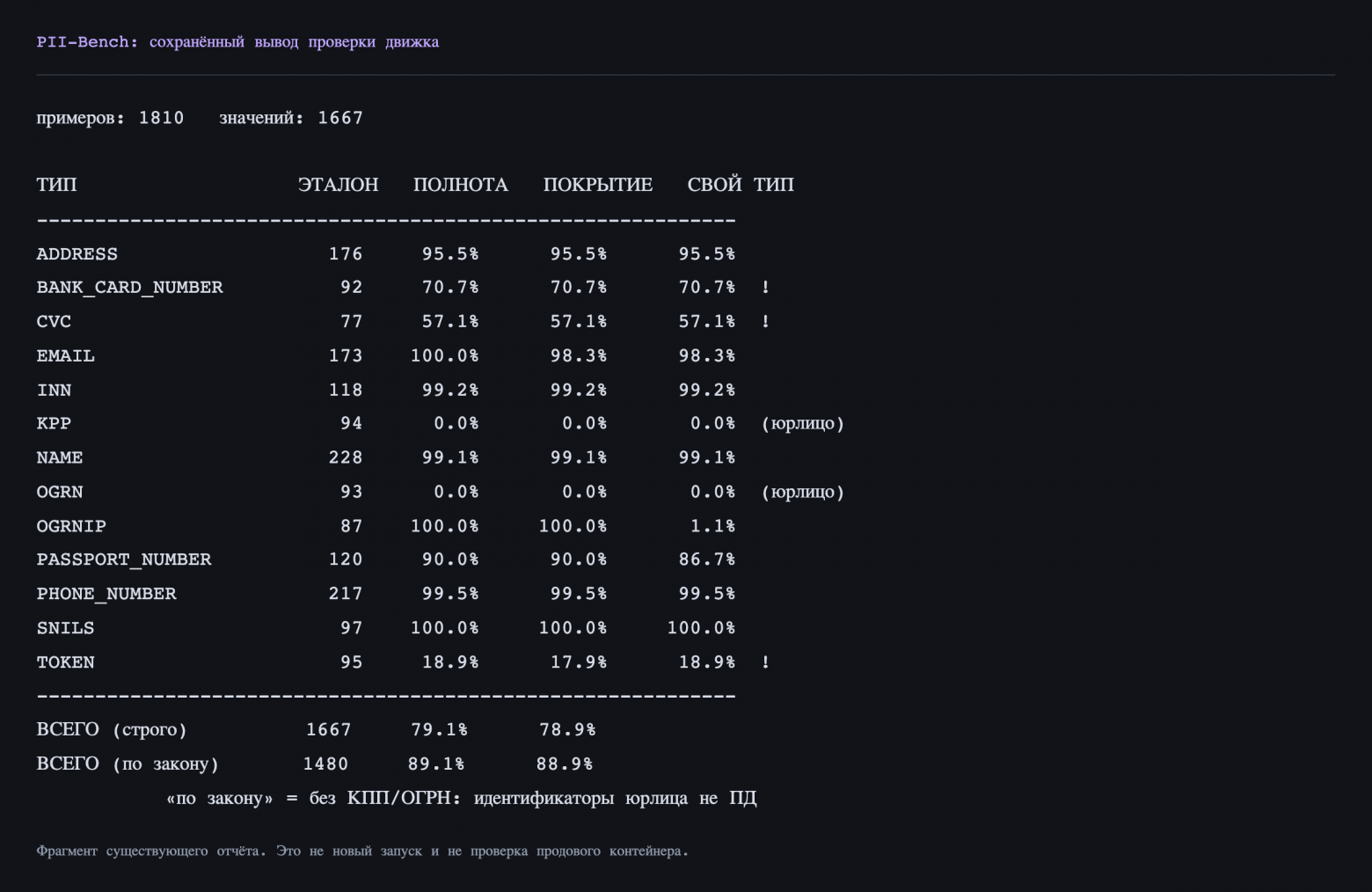Select the OGRNIP 1.1% own-type value
The width and height of the screenshot is (1372, 892).
coord(712,526)
